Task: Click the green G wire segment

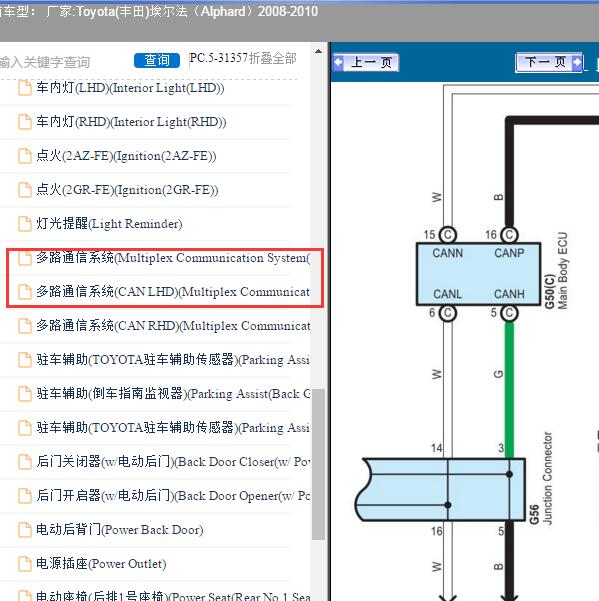Action: pyautogui.click(x=509, y=389)
